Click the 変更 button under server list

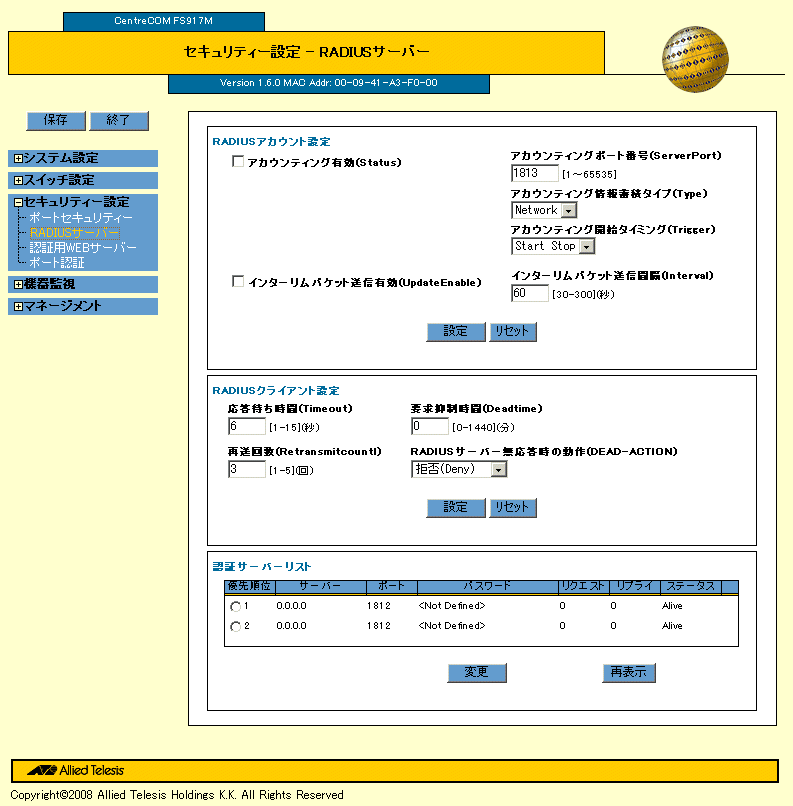[476, 673]
